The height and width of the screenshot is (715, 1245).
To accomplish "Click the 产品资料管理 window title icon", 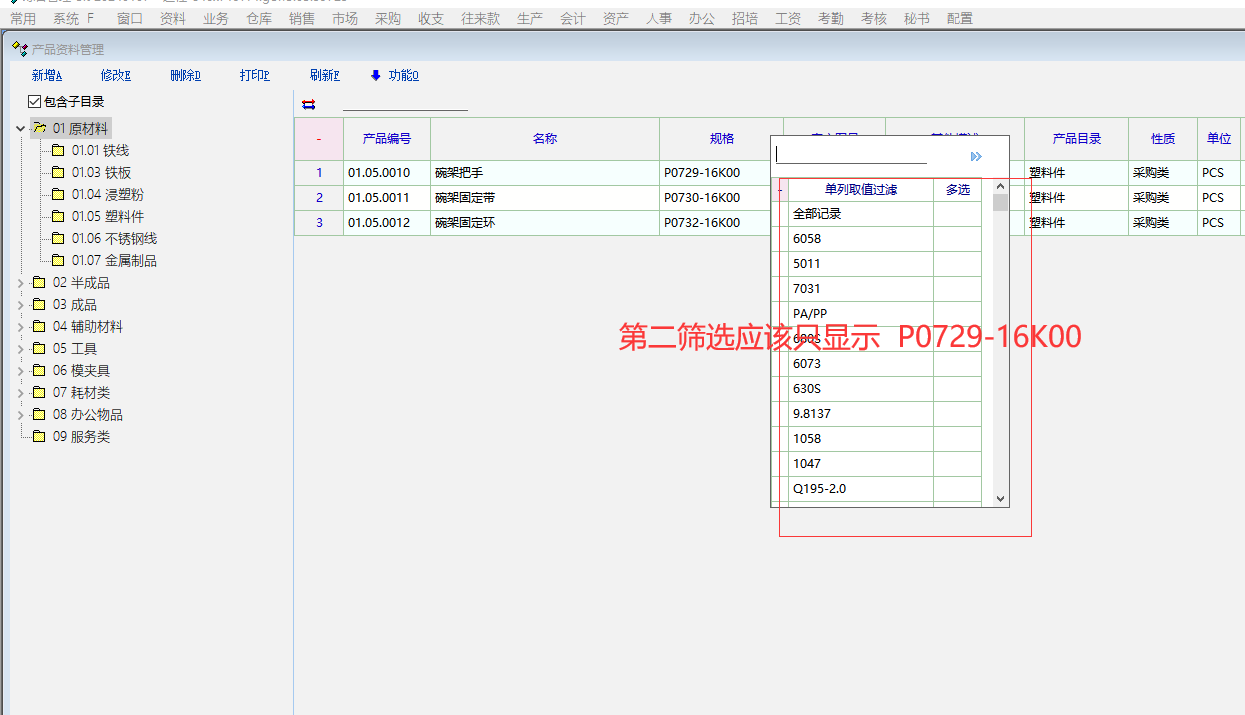I will (x=19, y=49).
